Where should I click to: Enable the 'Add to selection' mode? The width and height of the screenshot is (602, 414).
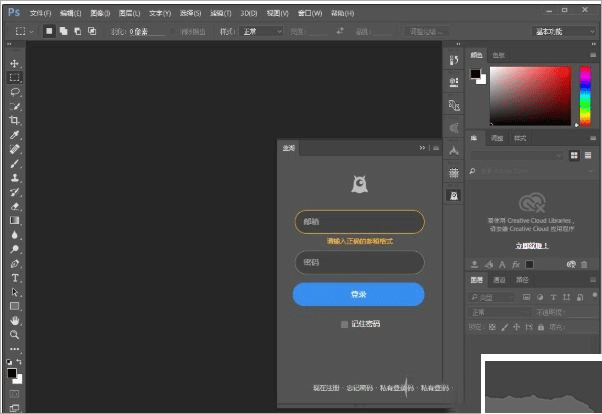point(65,31)
